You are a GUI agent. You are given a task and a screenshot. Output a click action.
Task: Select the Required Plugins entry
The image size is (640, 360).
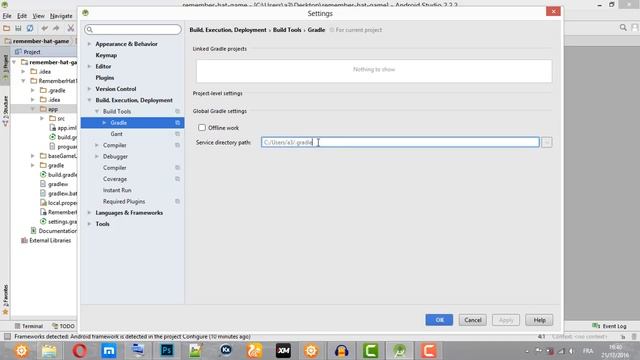coord(124,201)
